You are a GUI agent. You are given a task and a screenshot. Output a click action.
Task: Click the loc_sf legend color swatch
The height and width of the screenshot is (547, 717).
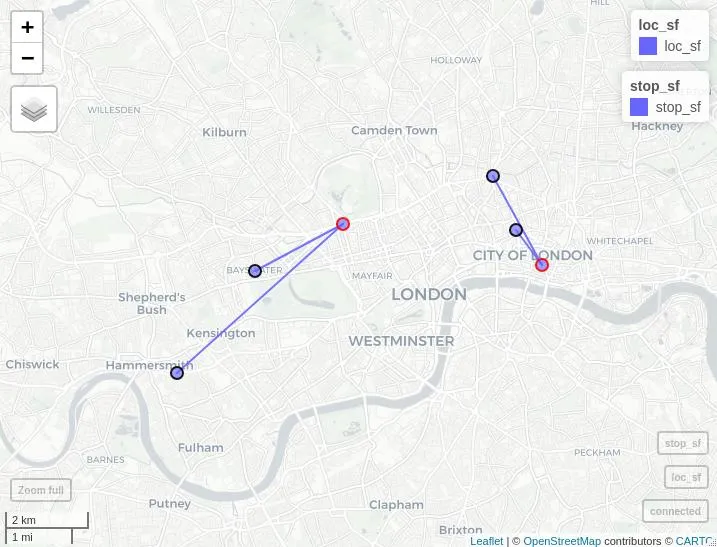pyautogui.click(x=648, y=46)
